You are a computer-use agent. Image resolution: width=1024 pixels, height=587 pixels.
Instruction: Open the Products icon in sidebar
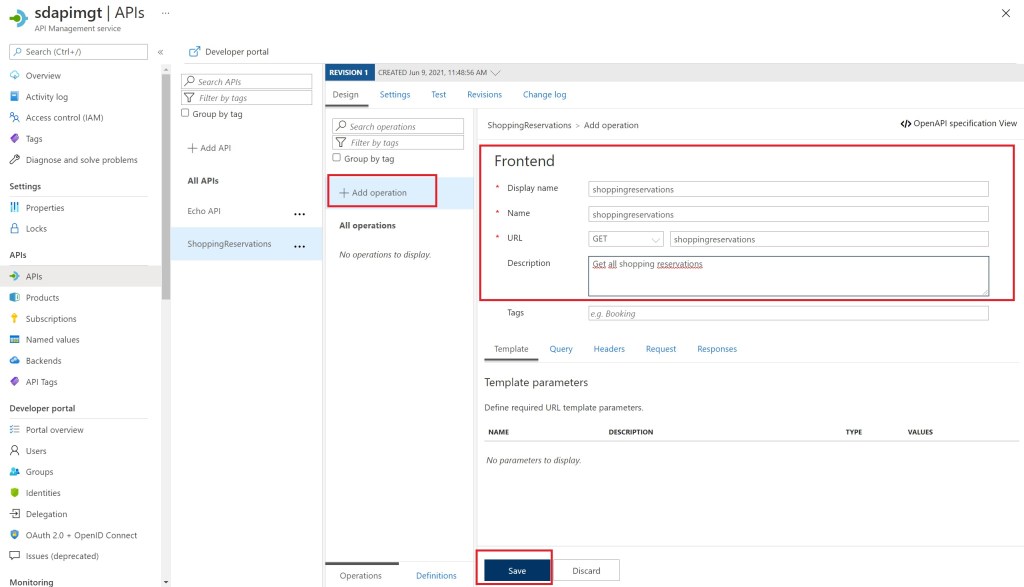coord(15,298)
